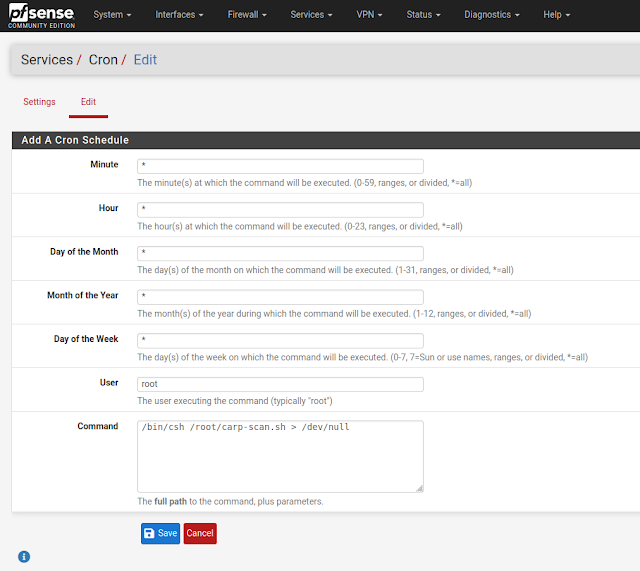The image size is (640, 571).
Task: Open the Help menu
Action: coord(556,15)
